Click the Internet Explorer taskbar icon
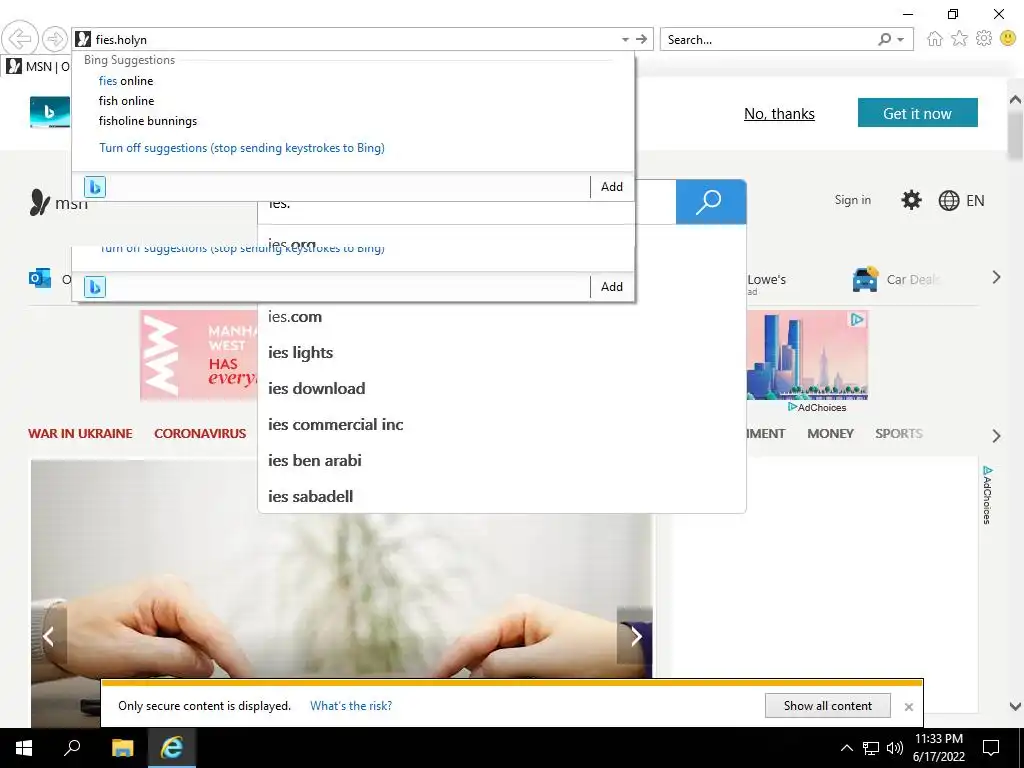The height and width of the screenshot is (768, 1024). tap(172, 748)
